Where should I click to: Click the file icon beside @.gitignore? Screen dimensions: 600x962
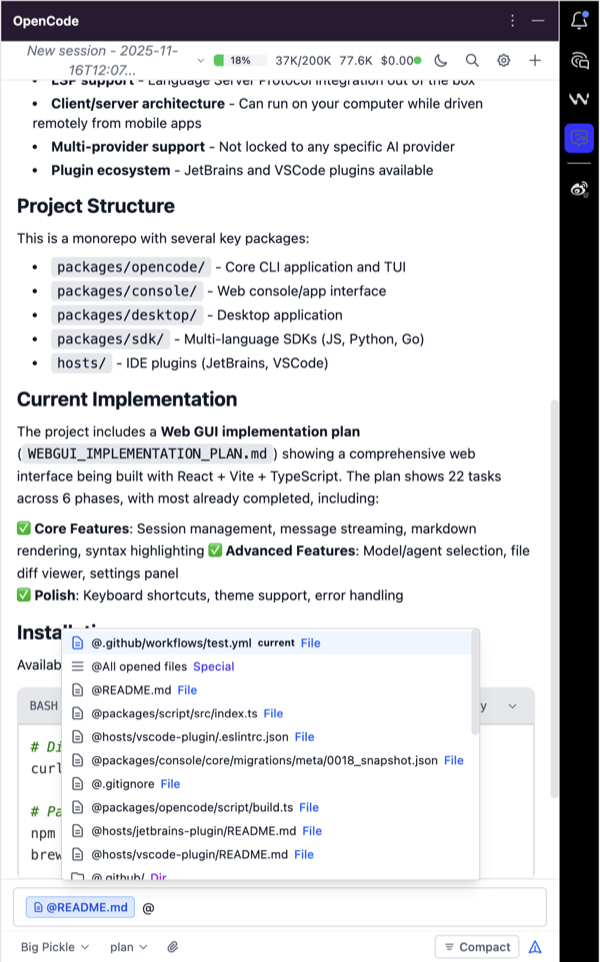pos(77,784)
